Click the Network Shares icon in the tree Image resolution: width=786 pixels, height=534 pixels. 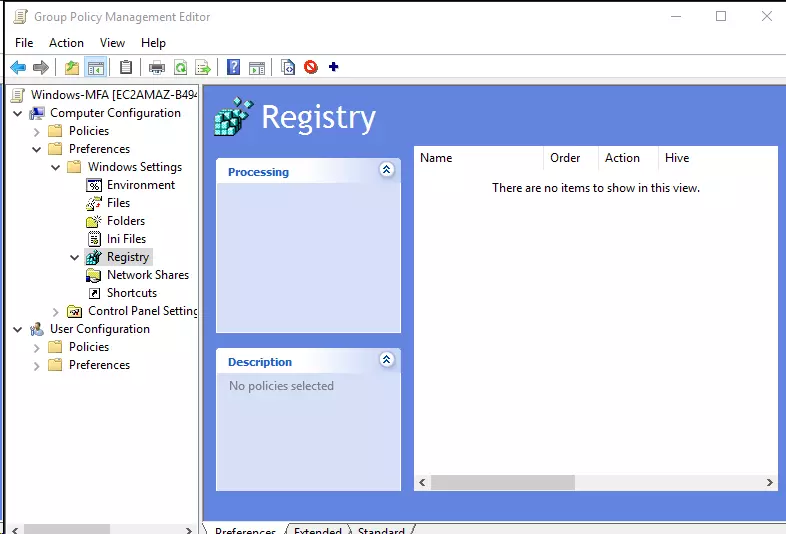[94, 275]
